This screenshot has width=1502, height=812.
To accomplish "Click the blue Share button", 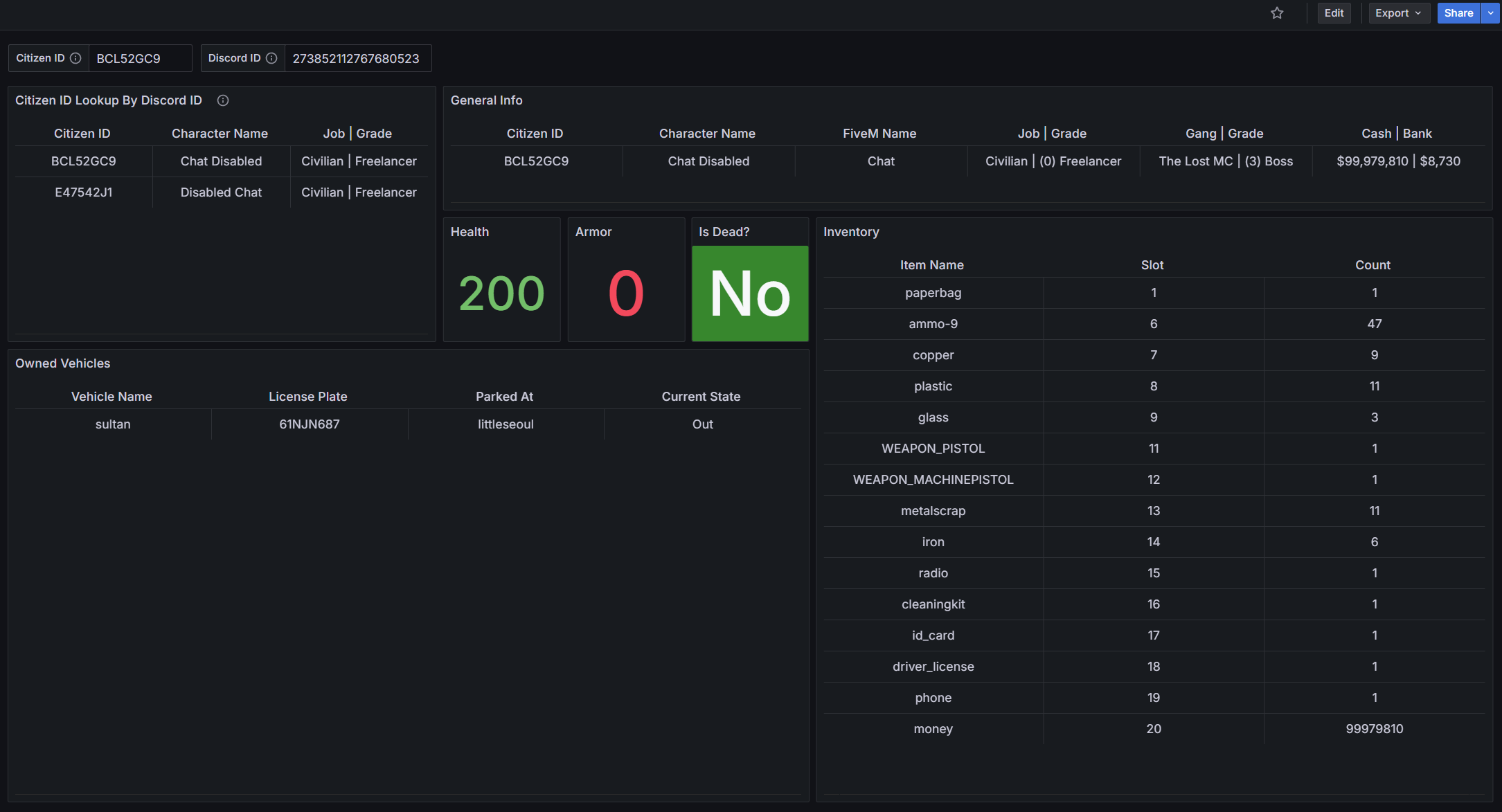I will pos(1458,13).
